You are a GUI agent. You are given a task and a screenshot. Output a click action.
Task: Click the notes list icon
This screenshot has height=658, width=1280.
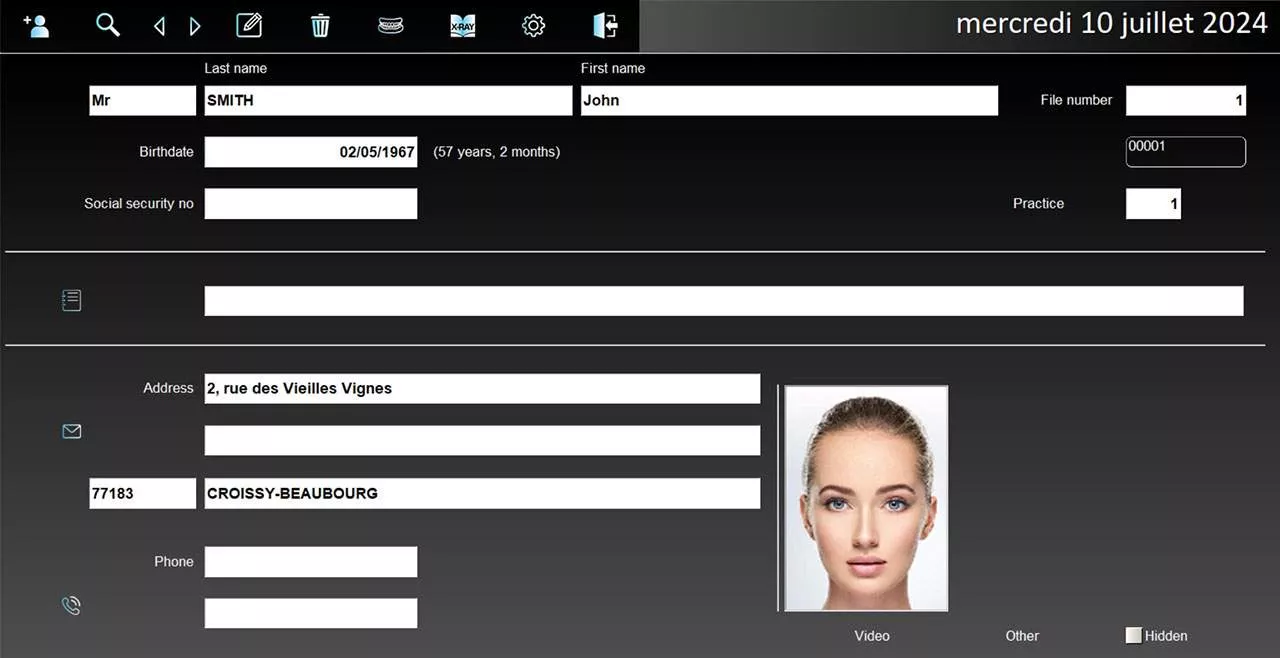tap(71, 300)
